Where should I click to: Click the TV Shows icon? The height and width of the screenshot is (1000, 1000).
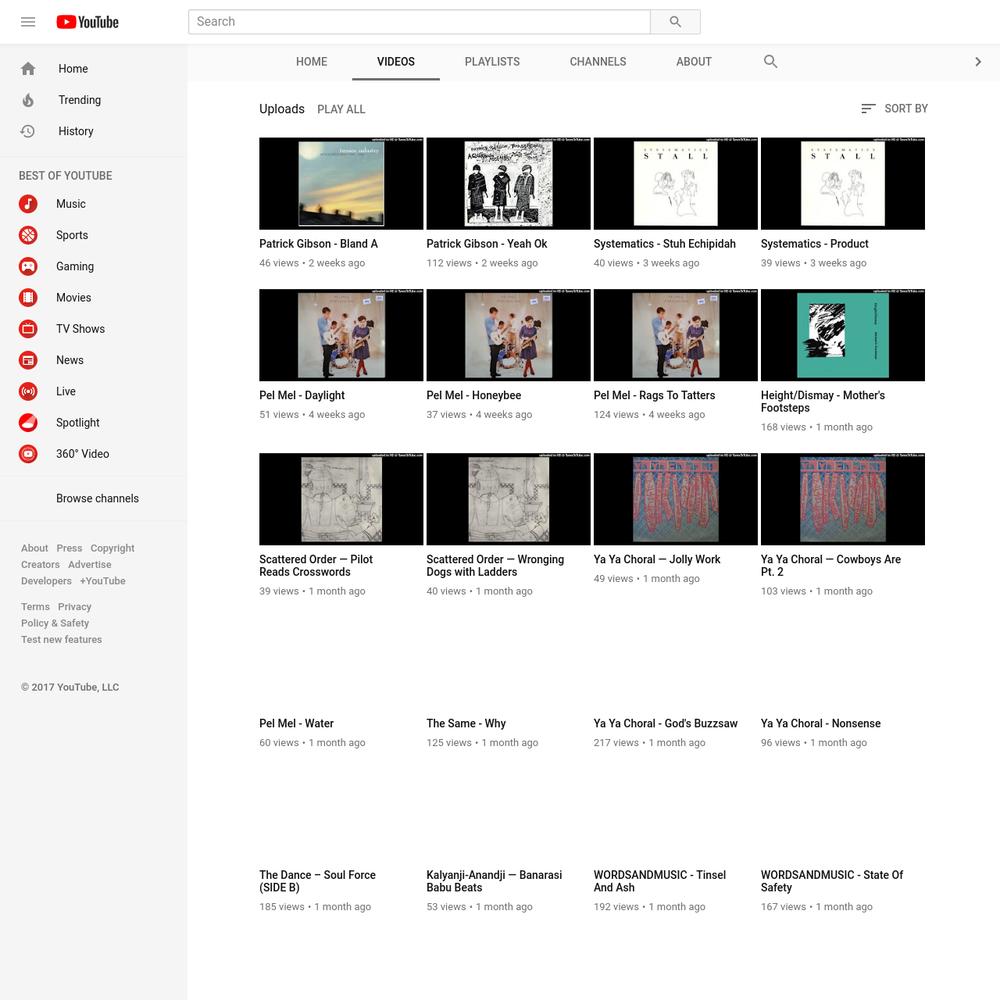pyautogui.click(x=28, y=328)
